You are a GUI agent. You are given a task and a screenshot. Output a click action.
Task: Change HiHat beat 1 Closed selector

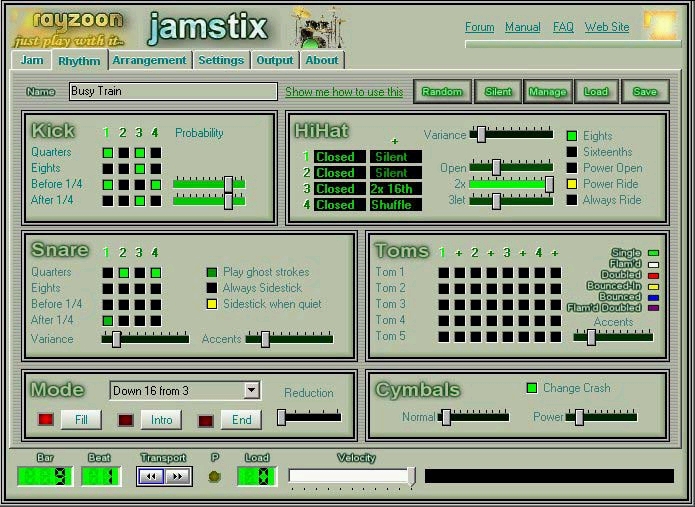[x=340, y=157]
